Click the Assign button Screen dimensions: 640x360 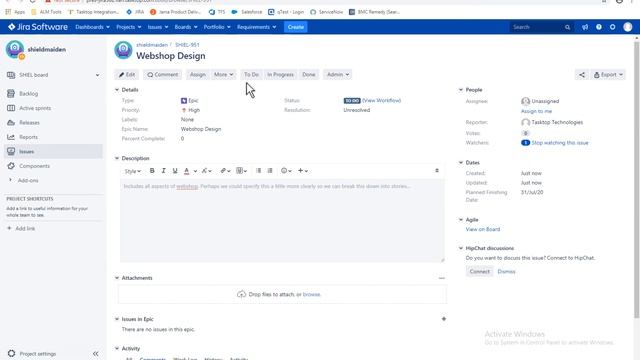pos(198,75)
